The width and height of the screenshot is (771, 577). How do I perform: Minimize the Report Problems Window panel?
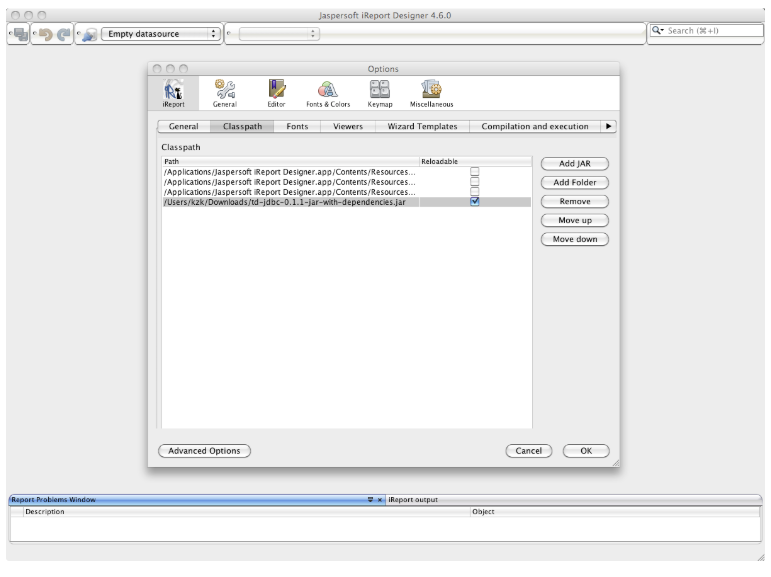click(370, 500)
